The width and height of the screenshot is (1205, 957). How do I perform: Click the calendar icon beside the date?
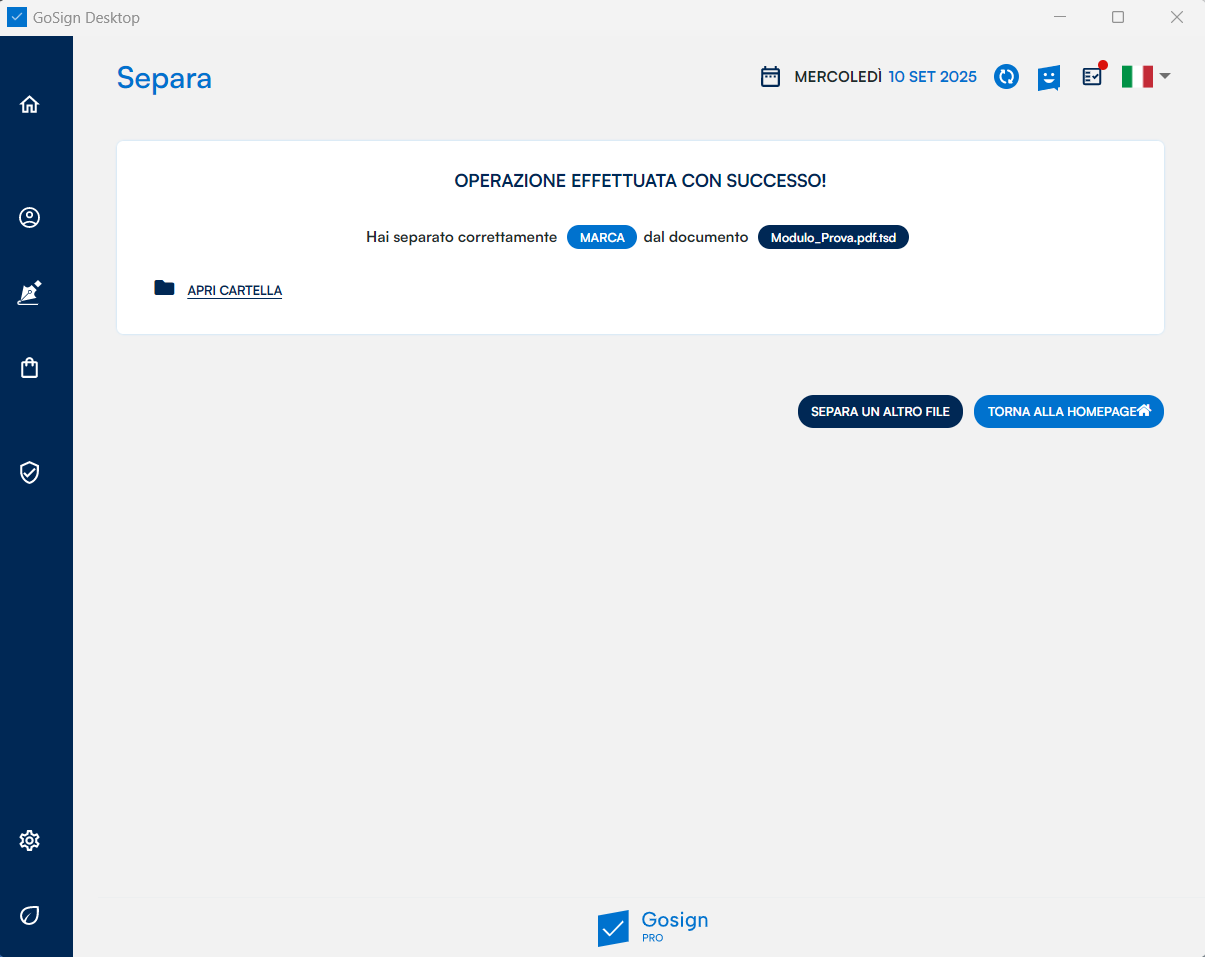tap(770, 77)
